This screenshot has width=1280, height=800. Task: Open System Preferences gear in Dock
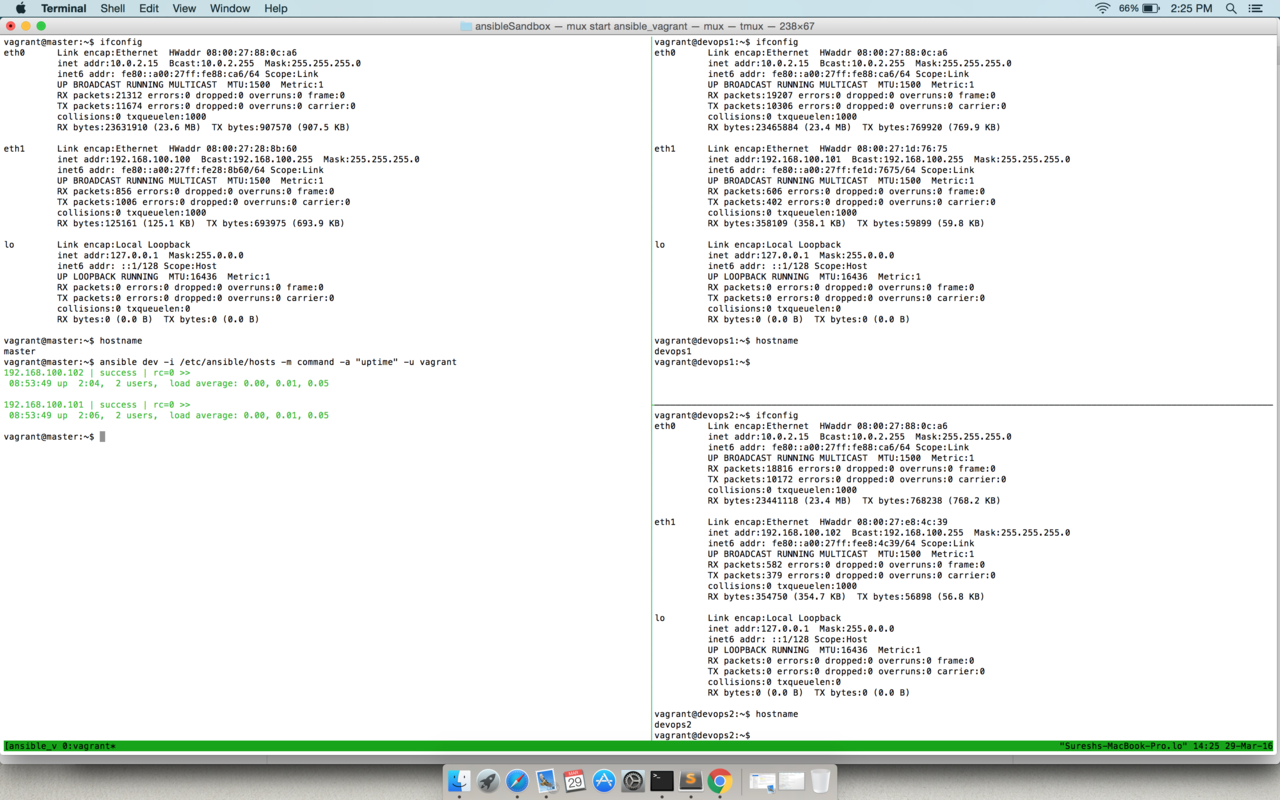point(633,780)
